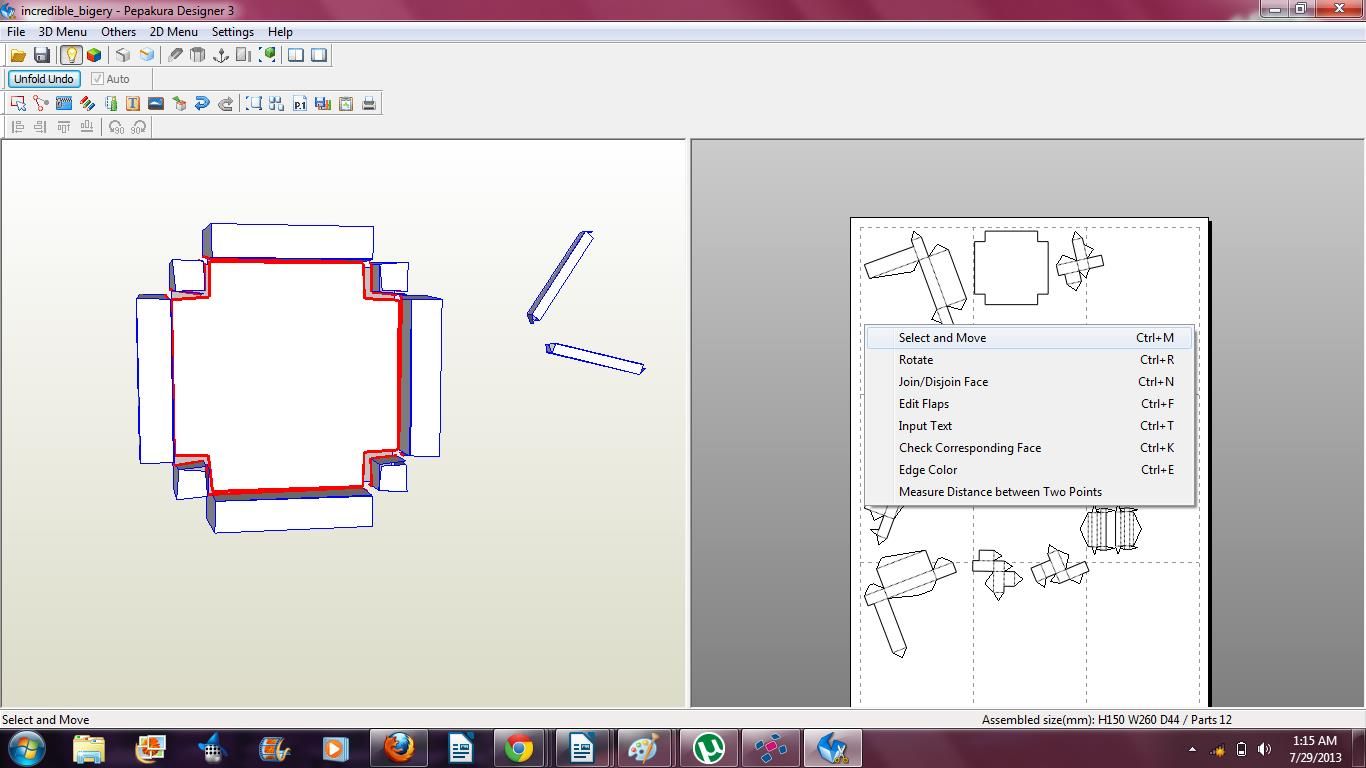Screen dimensions: 1366x768
Task: Activate the light bulb shading icon
Action: pos(70,55)
